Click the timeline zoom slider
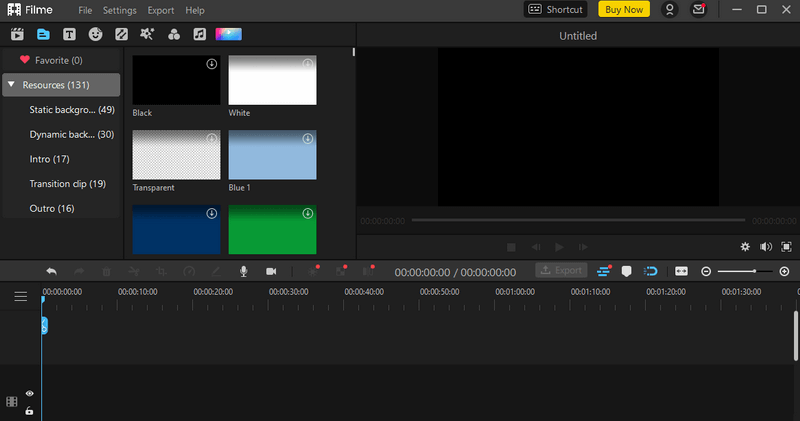Viewport: 800px width, 421px height. (x=744, y=271)
